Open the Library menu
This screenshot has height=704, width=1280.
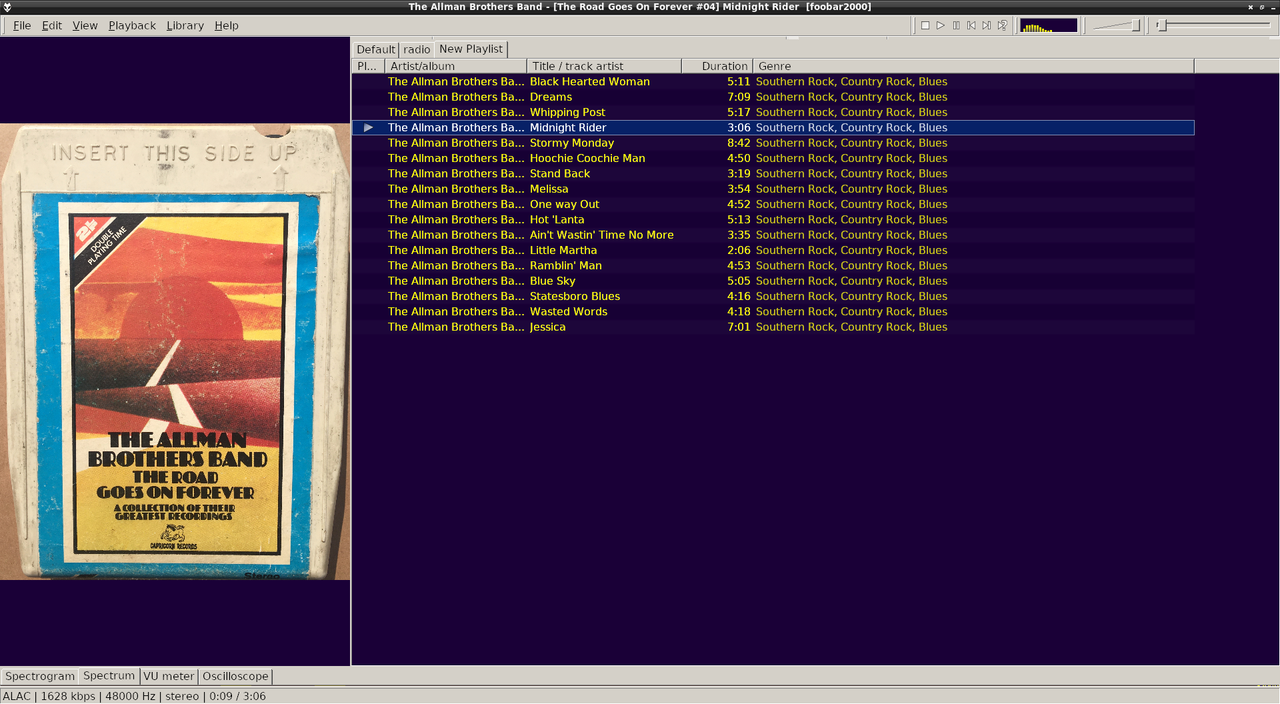pos(185,25)
